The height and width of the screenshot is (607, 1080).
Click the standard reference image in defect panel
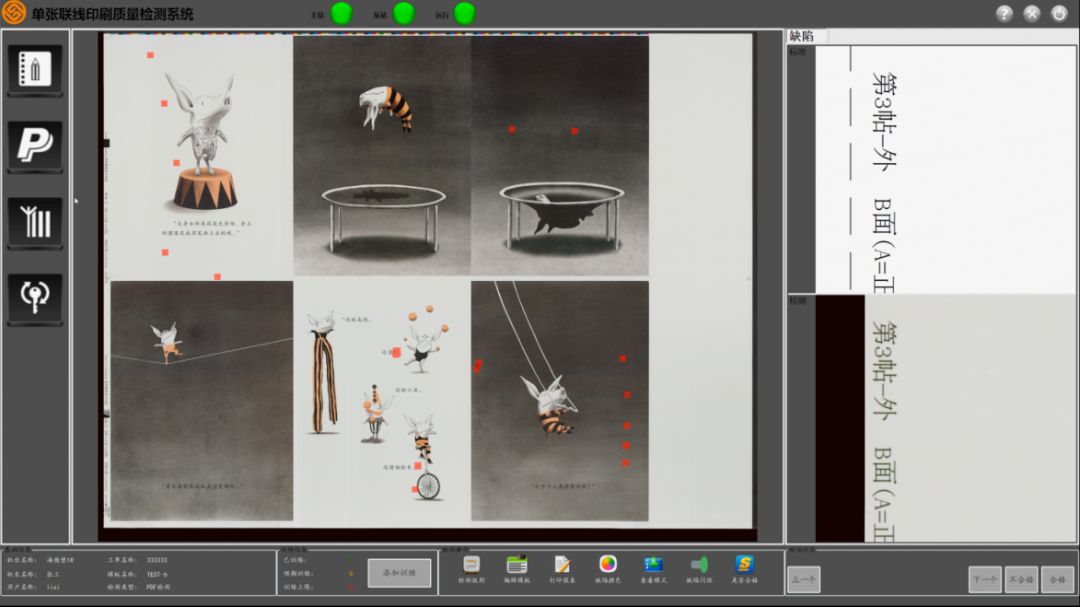tap(945, 169)
